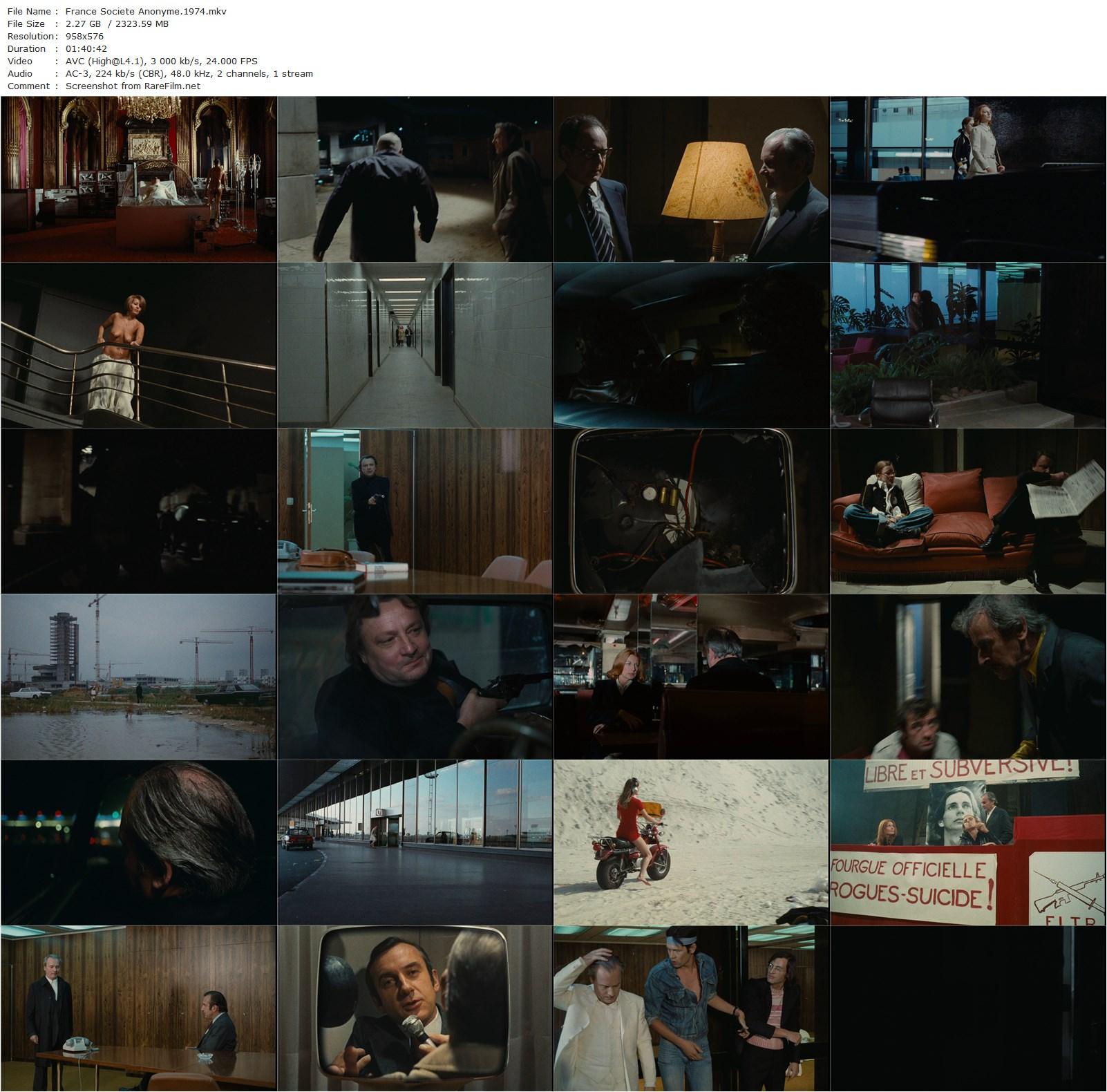This screenshot has width=1107, height=1092.
Task: Click the duration value 01:40:42
Action: pos(86,48)
